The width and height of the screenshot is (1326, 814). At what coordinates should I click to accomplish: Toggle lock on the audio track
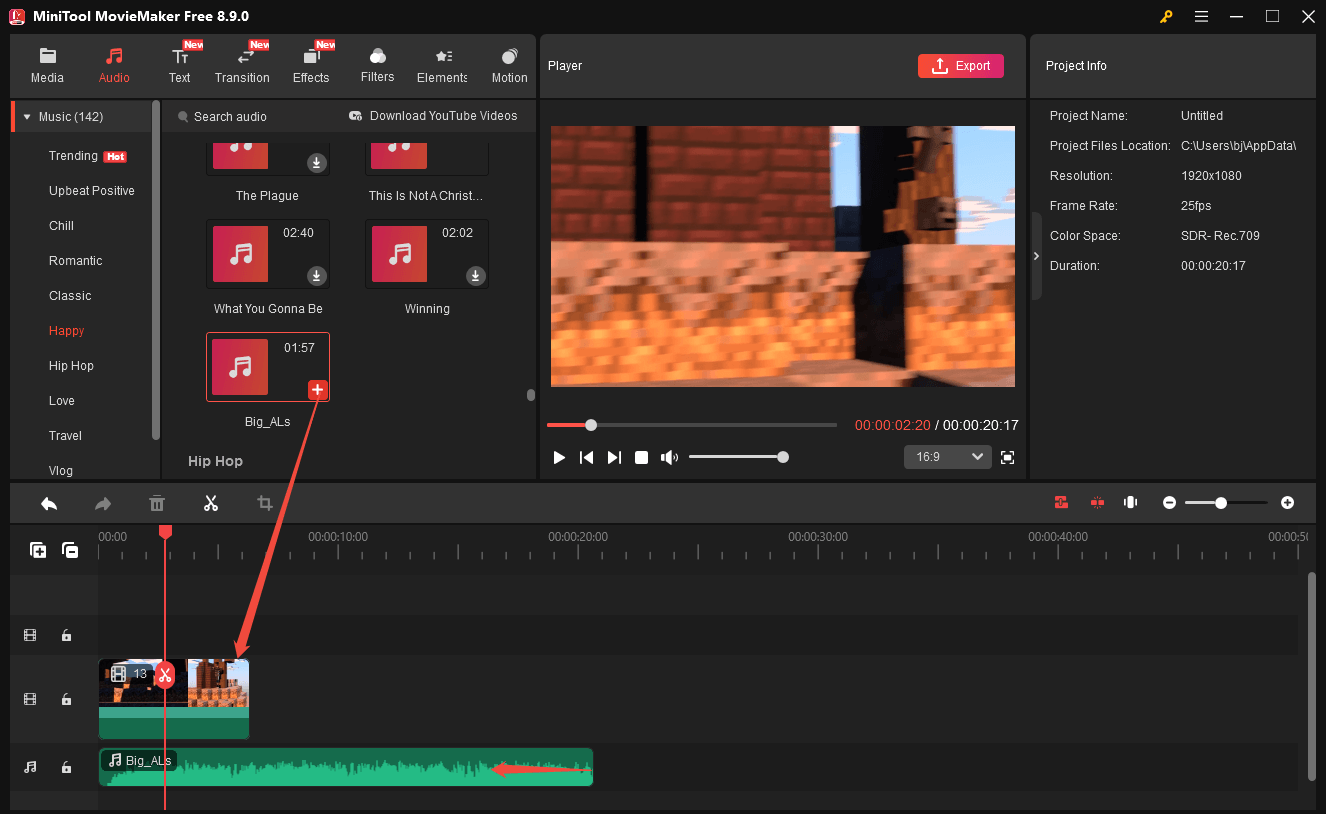pos(66,767)
